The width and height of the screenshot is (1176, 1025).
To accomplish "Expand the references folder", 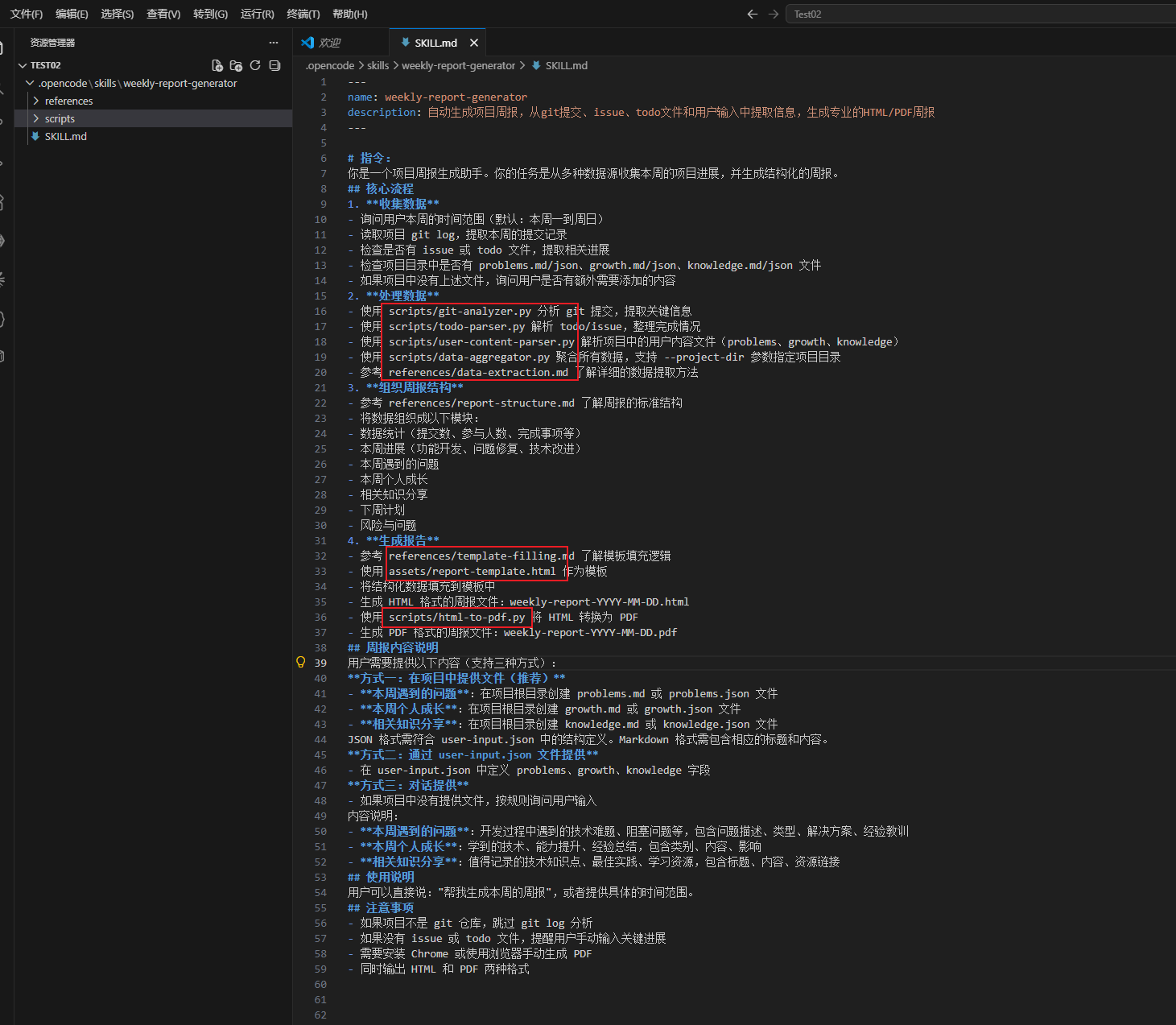I will click(36, 101).
